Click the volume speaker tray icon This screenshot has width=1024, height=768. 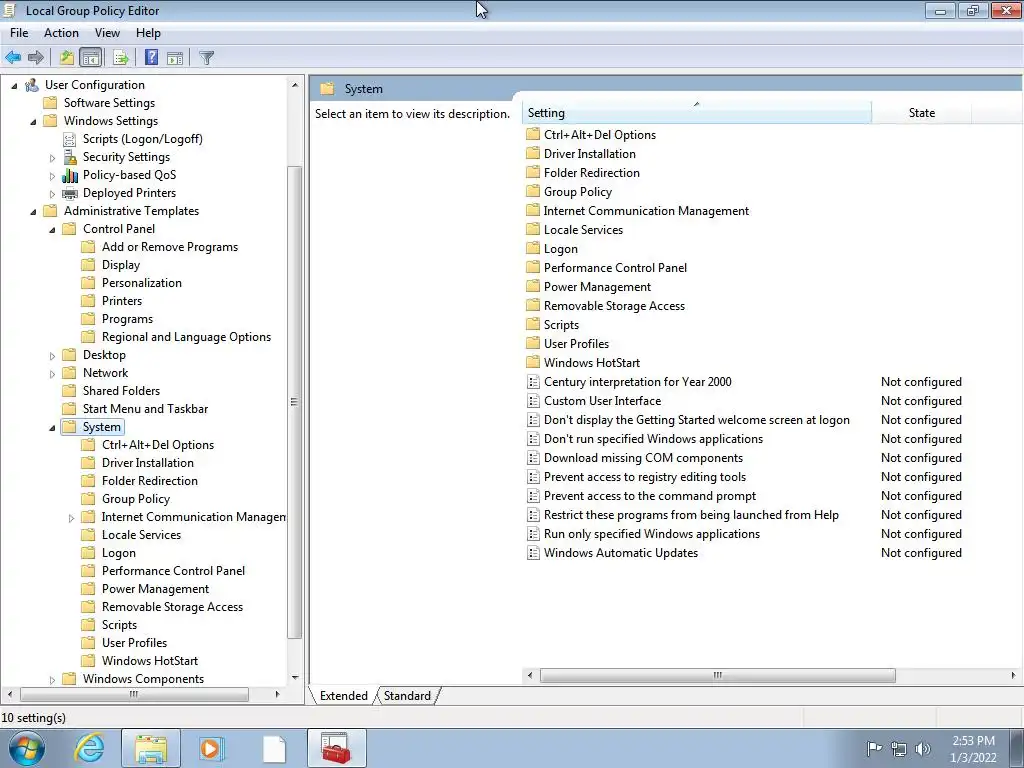click(923, 748)
